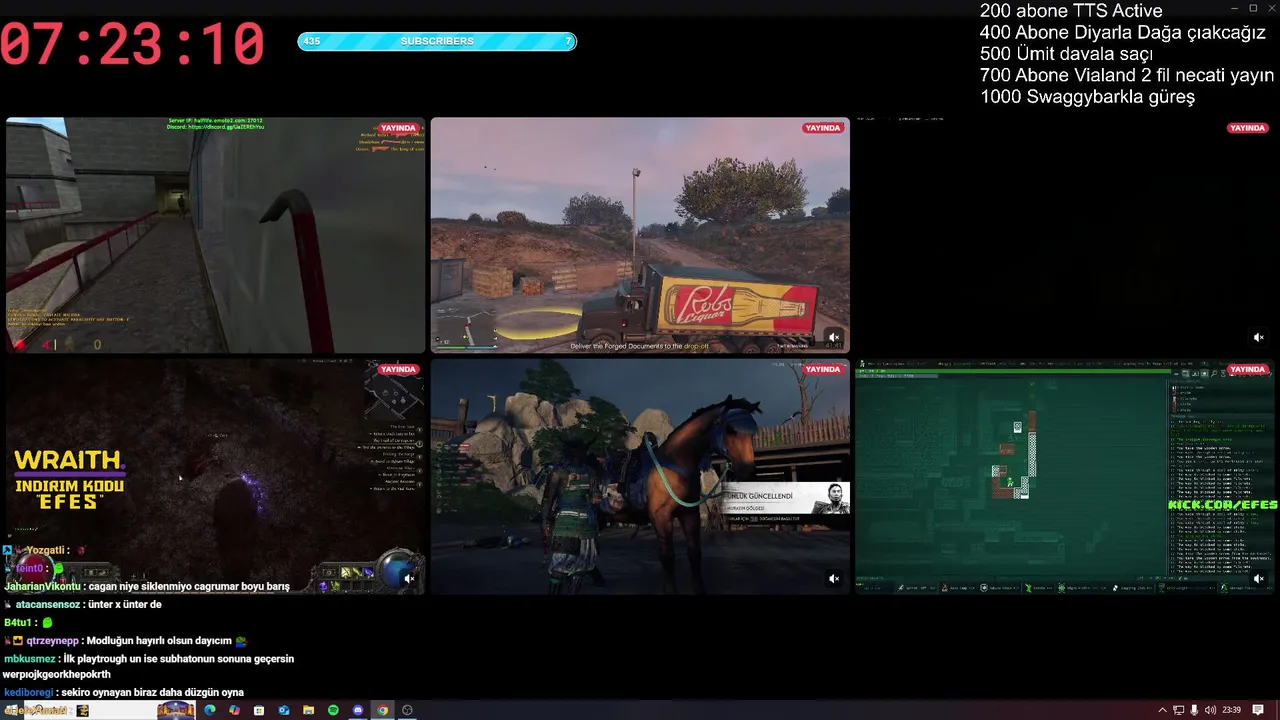1280x720 pixels.
Task: Open OBS Studio from the taskbar
Action: (407, 710)
